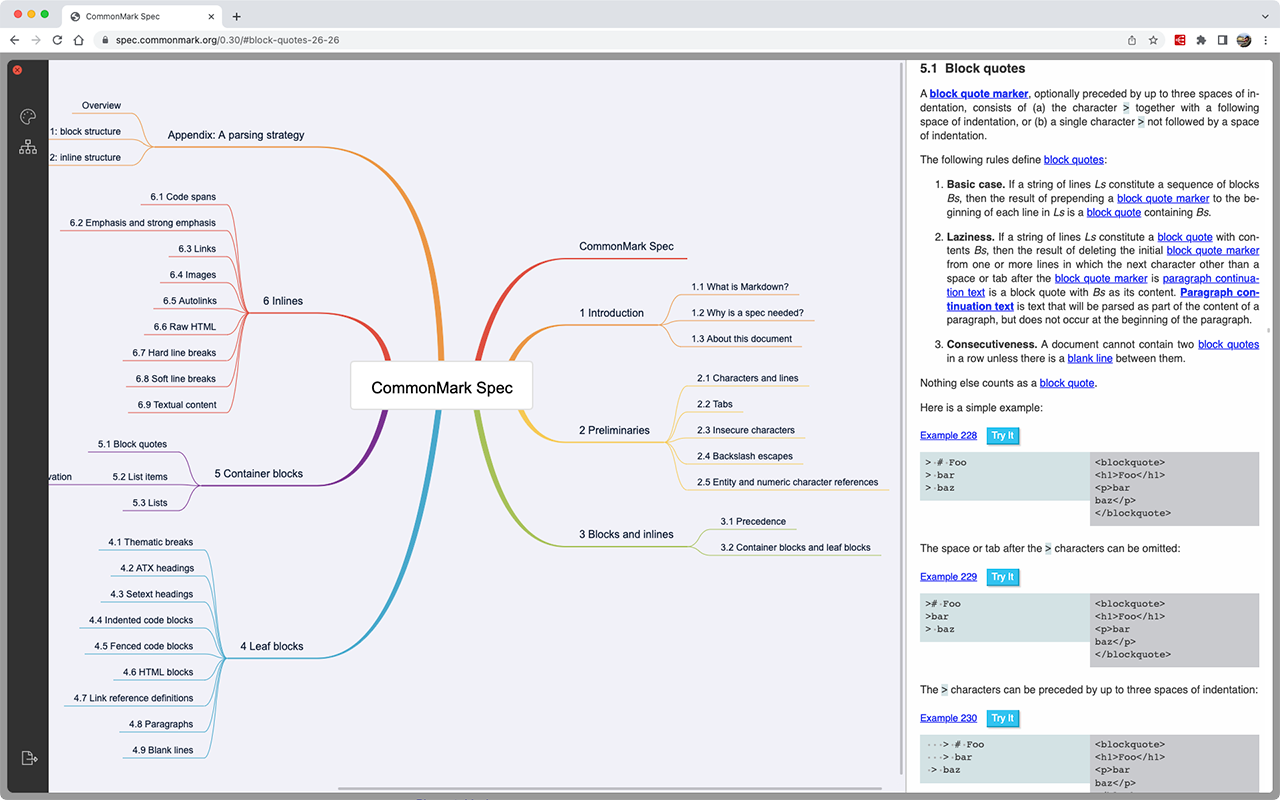Viewport: 1280px width, 800px height.
Task: Click the central CommonMark Spec node
Action: pyautogui.click(x=442, y=387)
